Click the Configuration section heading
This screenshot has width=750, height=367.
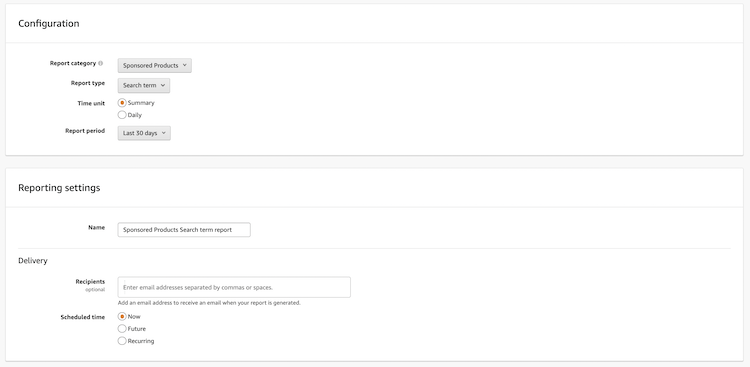pos(49,23)
